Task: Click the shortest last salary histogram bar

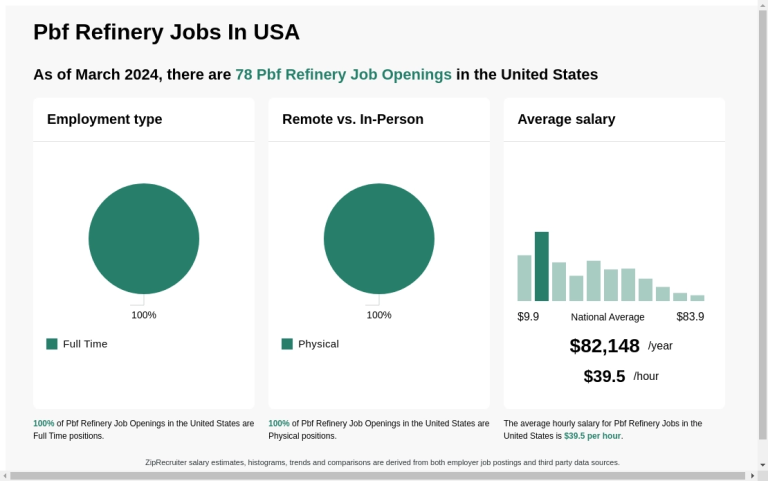Action: coord(697,298)
